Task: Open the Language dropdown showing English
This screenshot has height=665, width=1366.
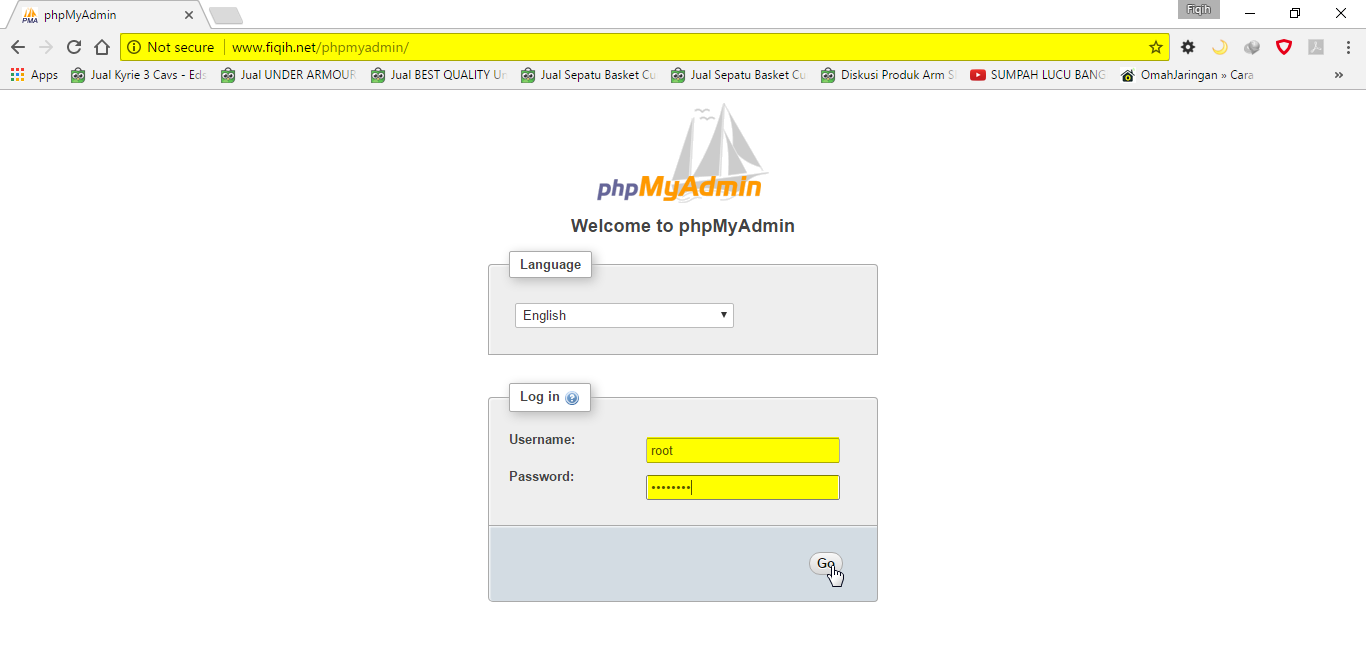Action: click(x=624, y=315)
